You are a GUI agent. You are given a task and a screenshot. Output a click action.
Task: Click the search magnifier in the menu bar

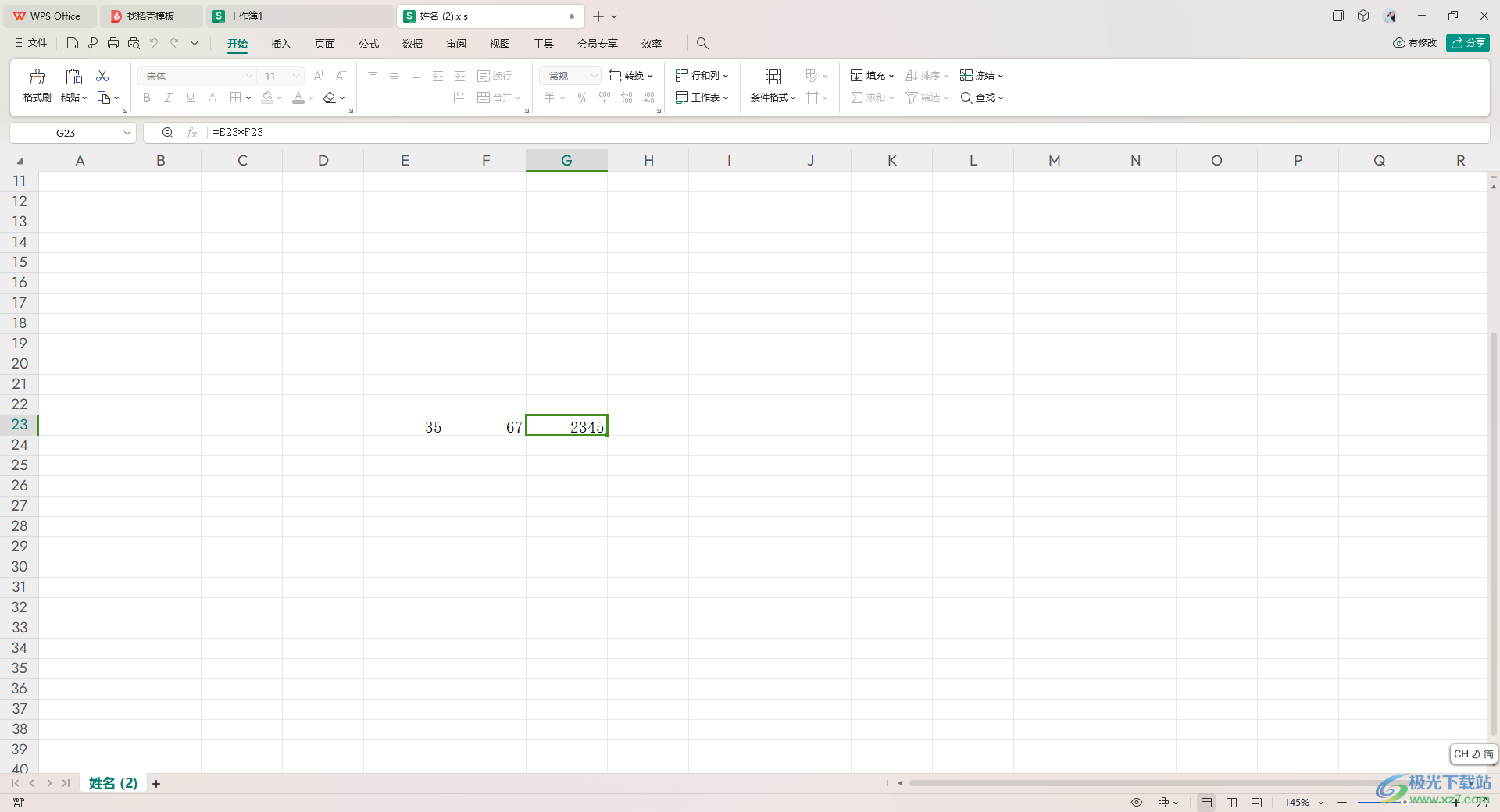click(702, 44)
